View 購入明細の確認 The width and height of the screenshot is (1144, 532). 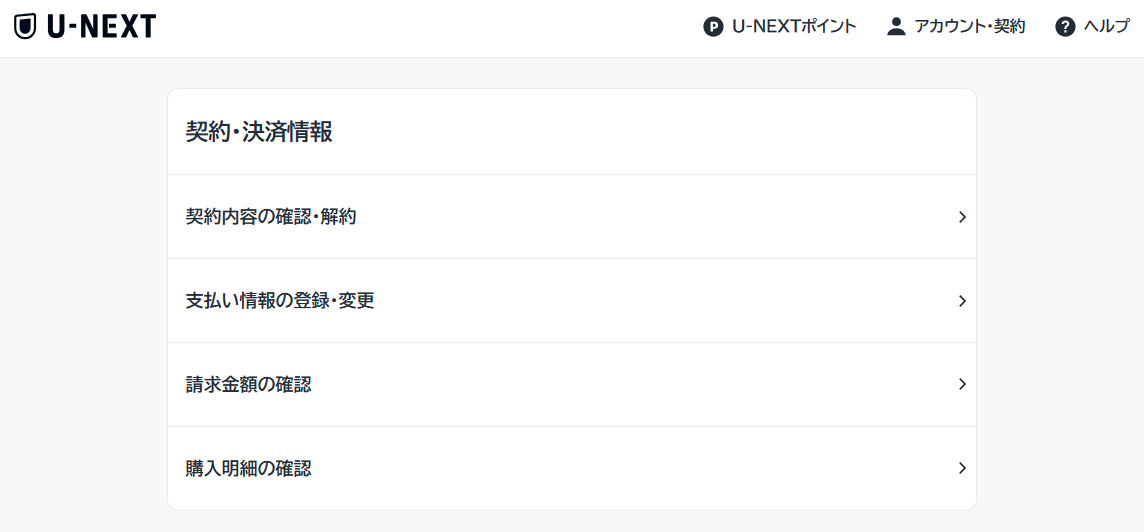249,469
